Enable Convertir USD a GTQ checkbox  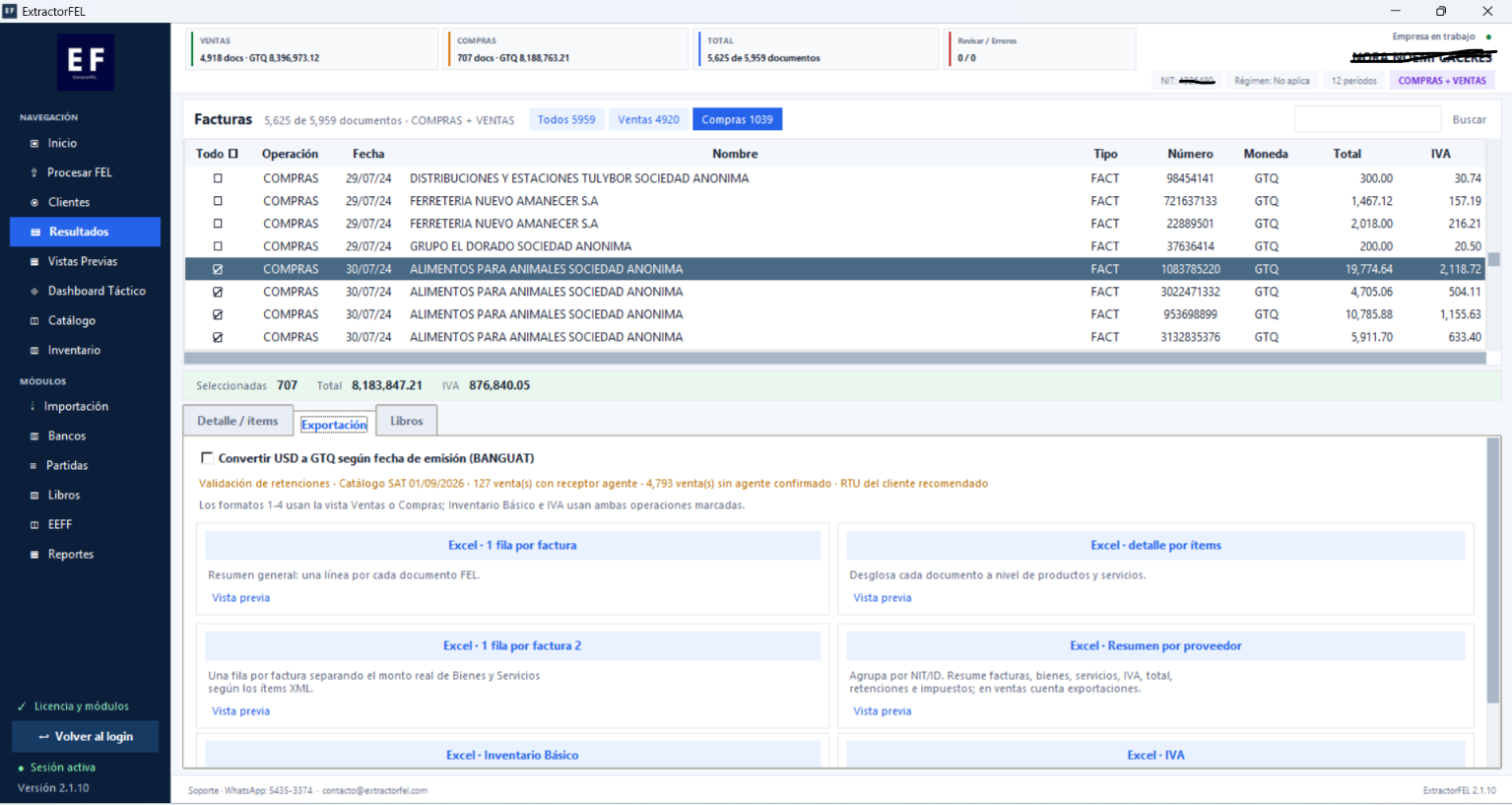coord(207,458)
